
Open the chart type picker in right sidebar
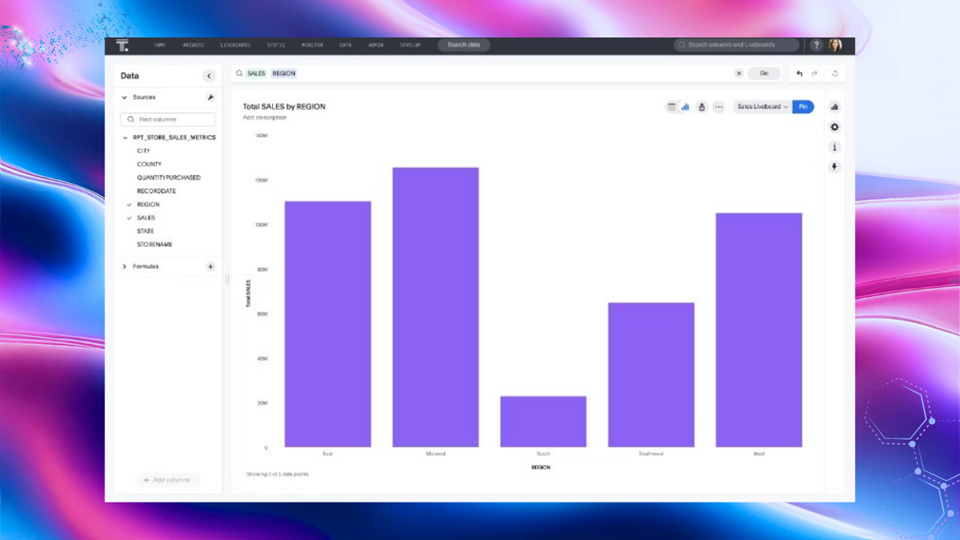coord(835,107)
